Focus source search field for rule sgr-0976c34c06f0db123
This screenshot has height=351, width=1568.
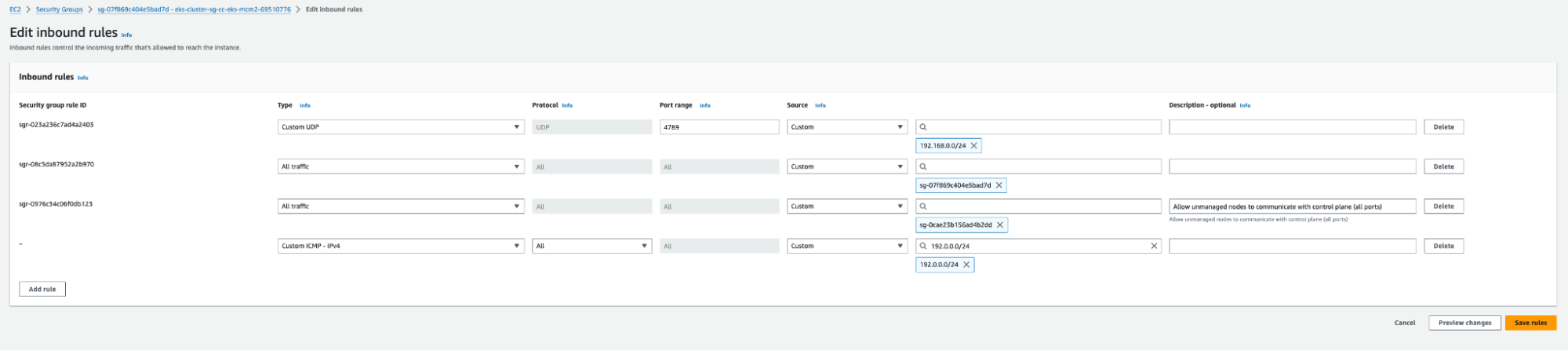click(1039, 207)
